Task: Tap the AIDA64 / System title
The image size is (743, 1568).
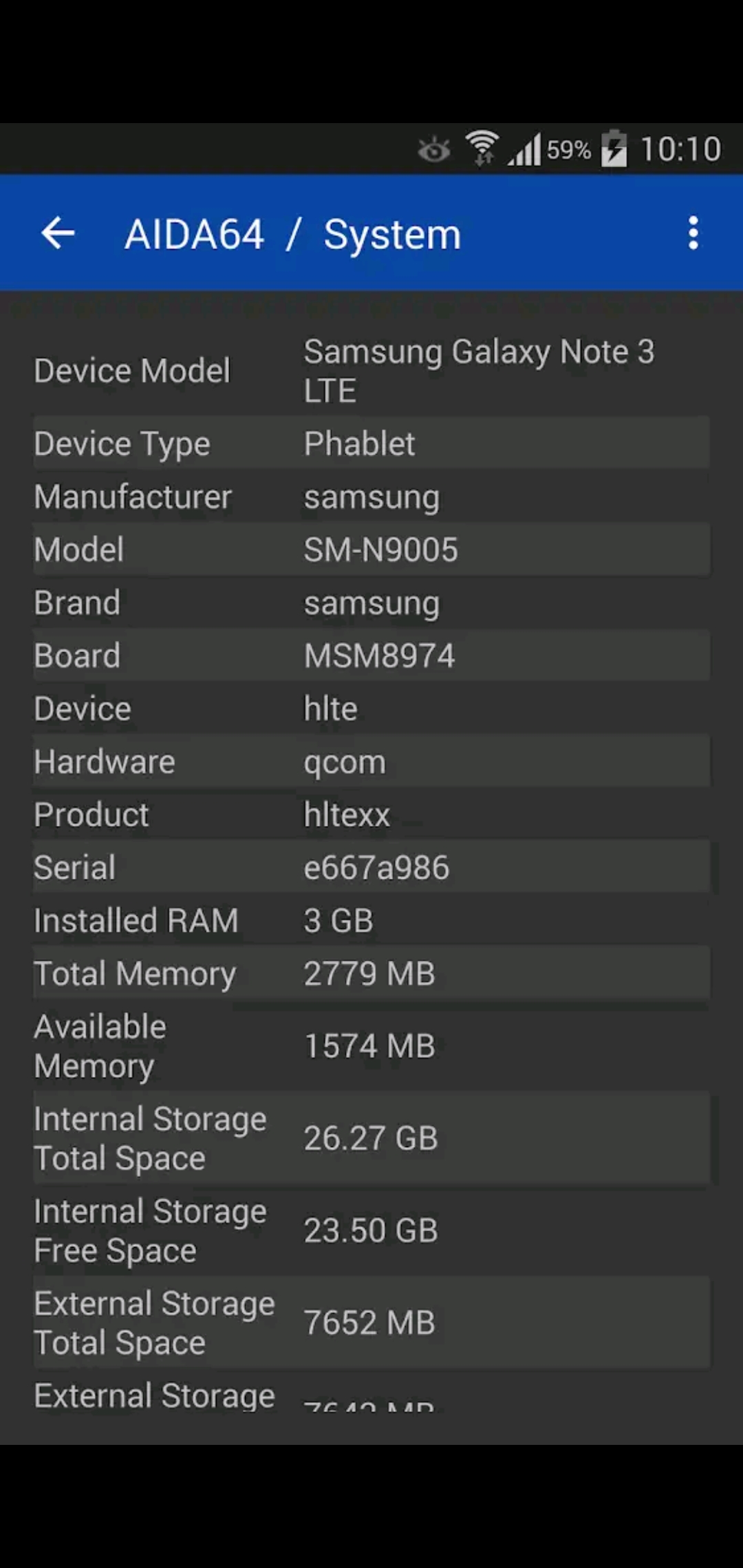Action: point(292,234)
